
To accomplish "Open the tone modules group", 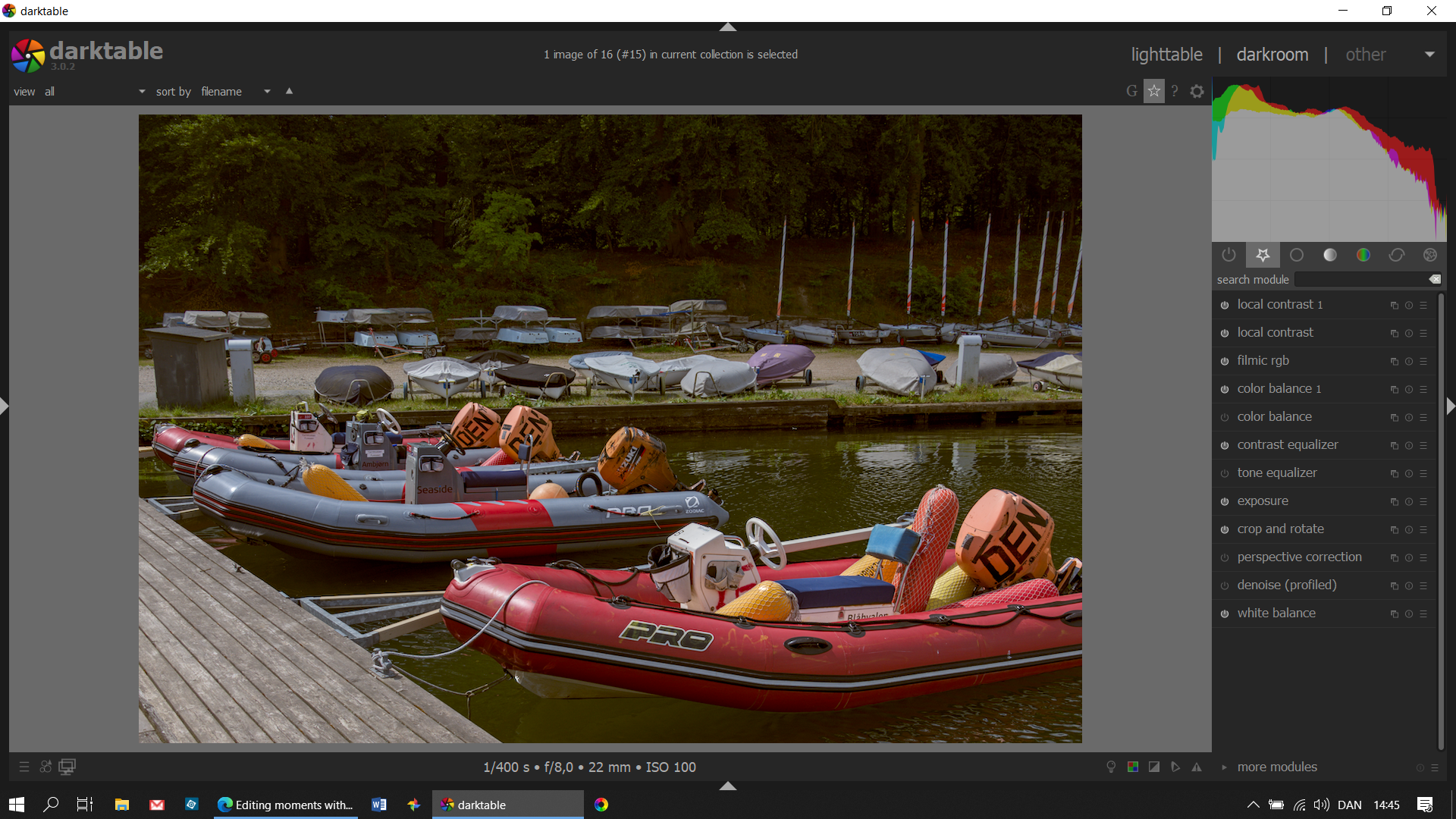I will click(1329, 256).
